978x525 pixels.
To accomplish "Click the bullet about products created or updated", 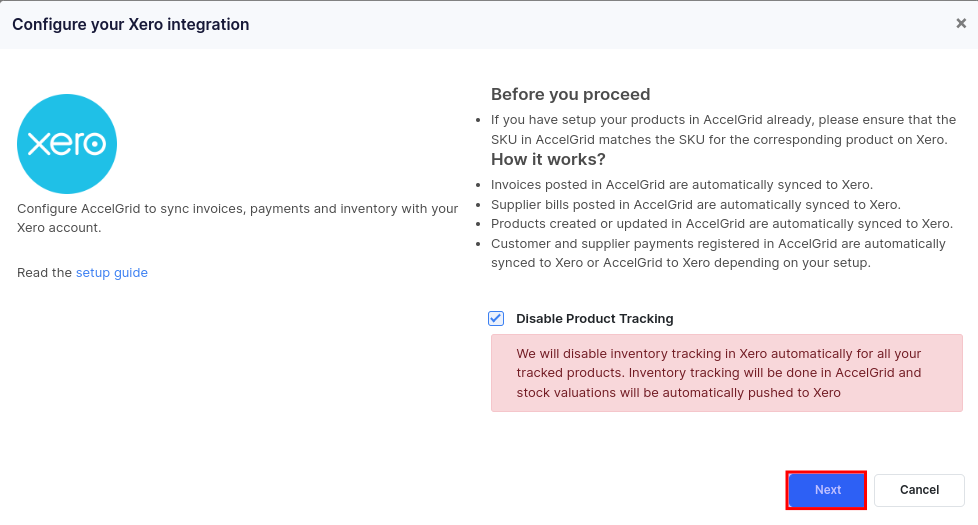I will pyautogui.click(x=721, y=224).
